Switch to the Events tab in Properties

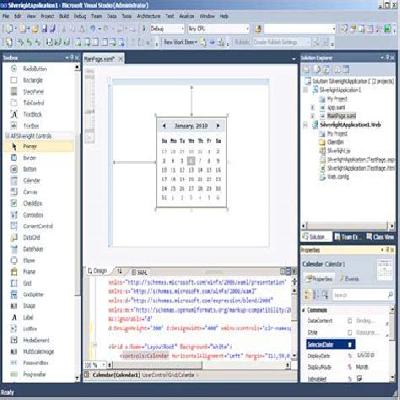pyautogui.click(x=349, y=279)
